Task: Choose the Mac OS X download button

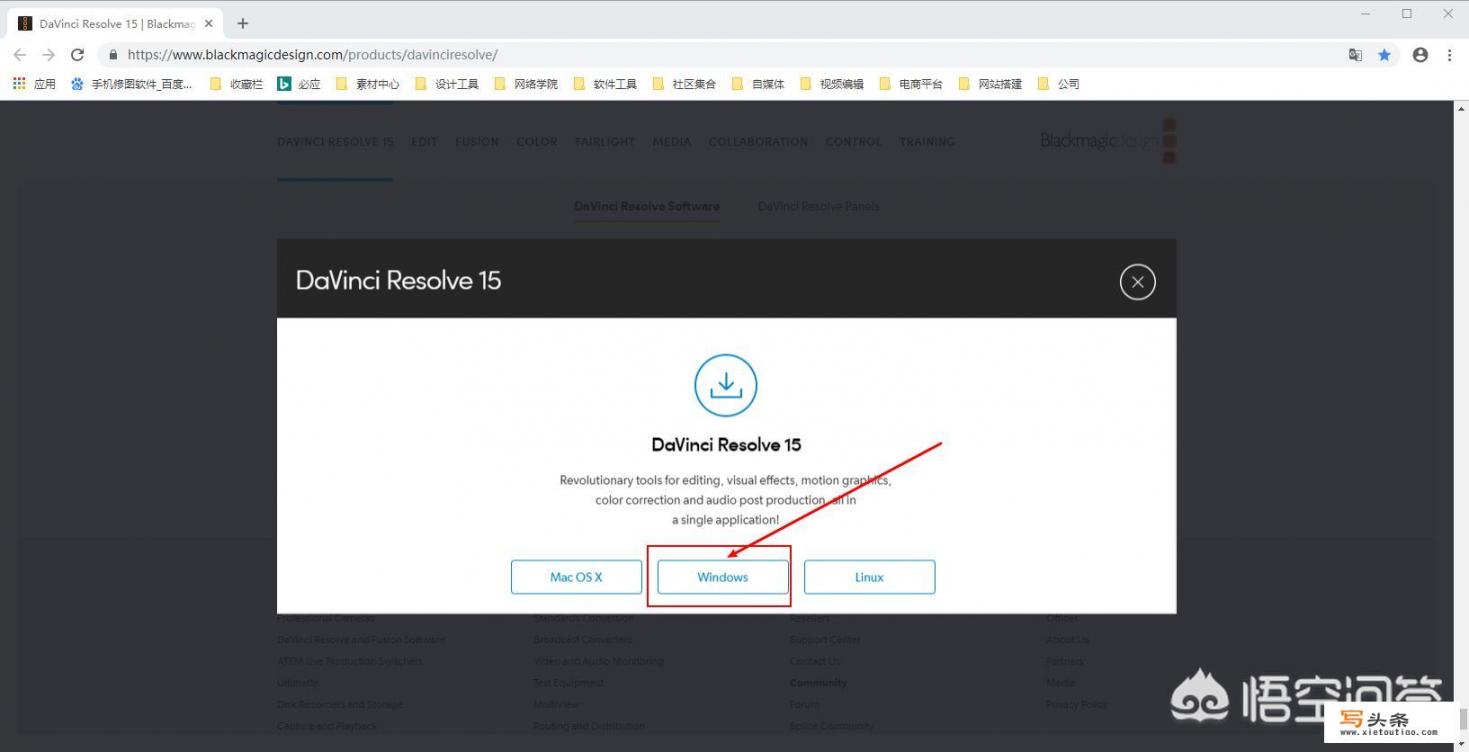Action: click(x=576, y=577)
